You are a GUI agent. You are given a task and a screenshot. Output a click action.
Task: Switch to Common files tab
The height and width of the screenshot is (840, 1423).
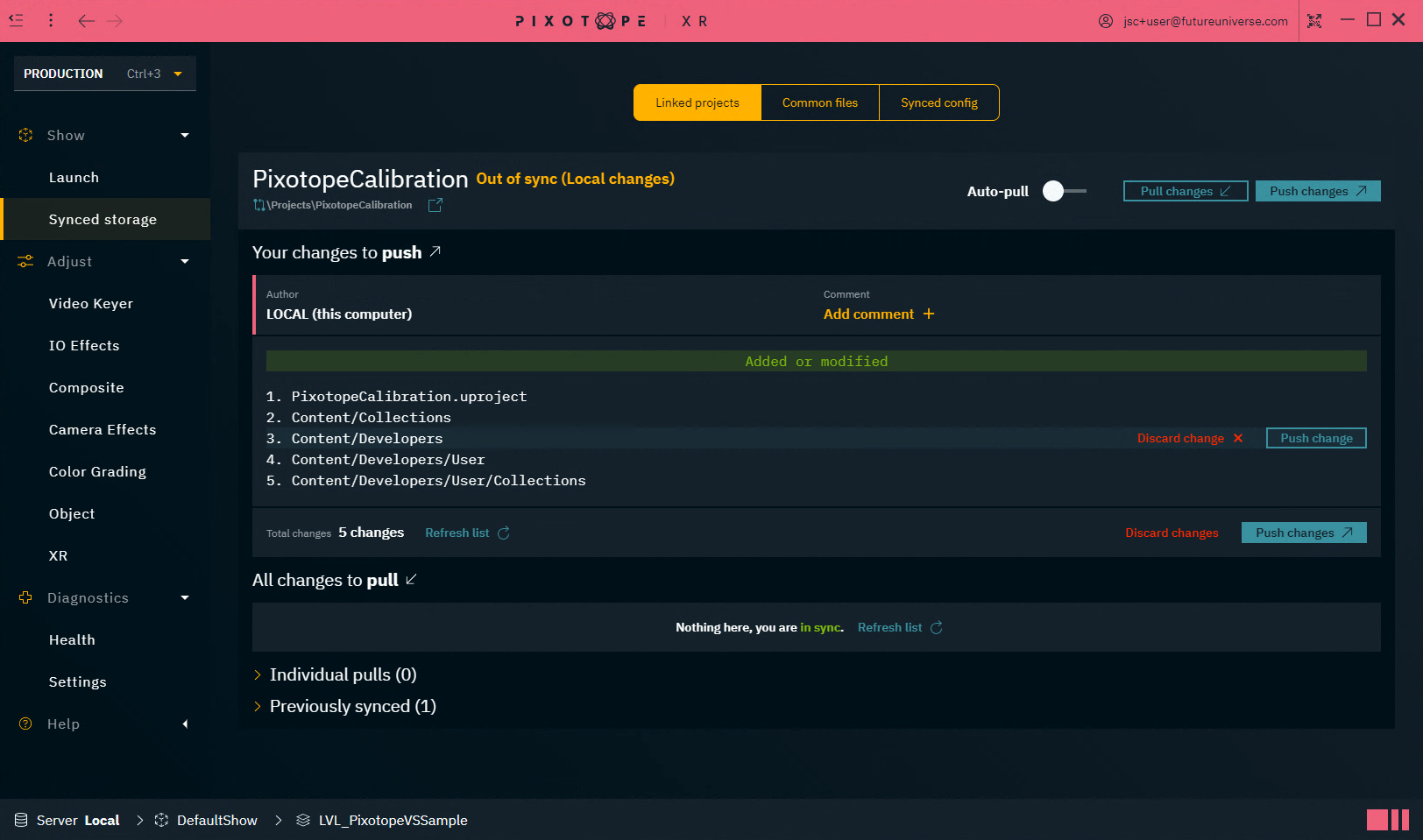click(x=820, y=102)
